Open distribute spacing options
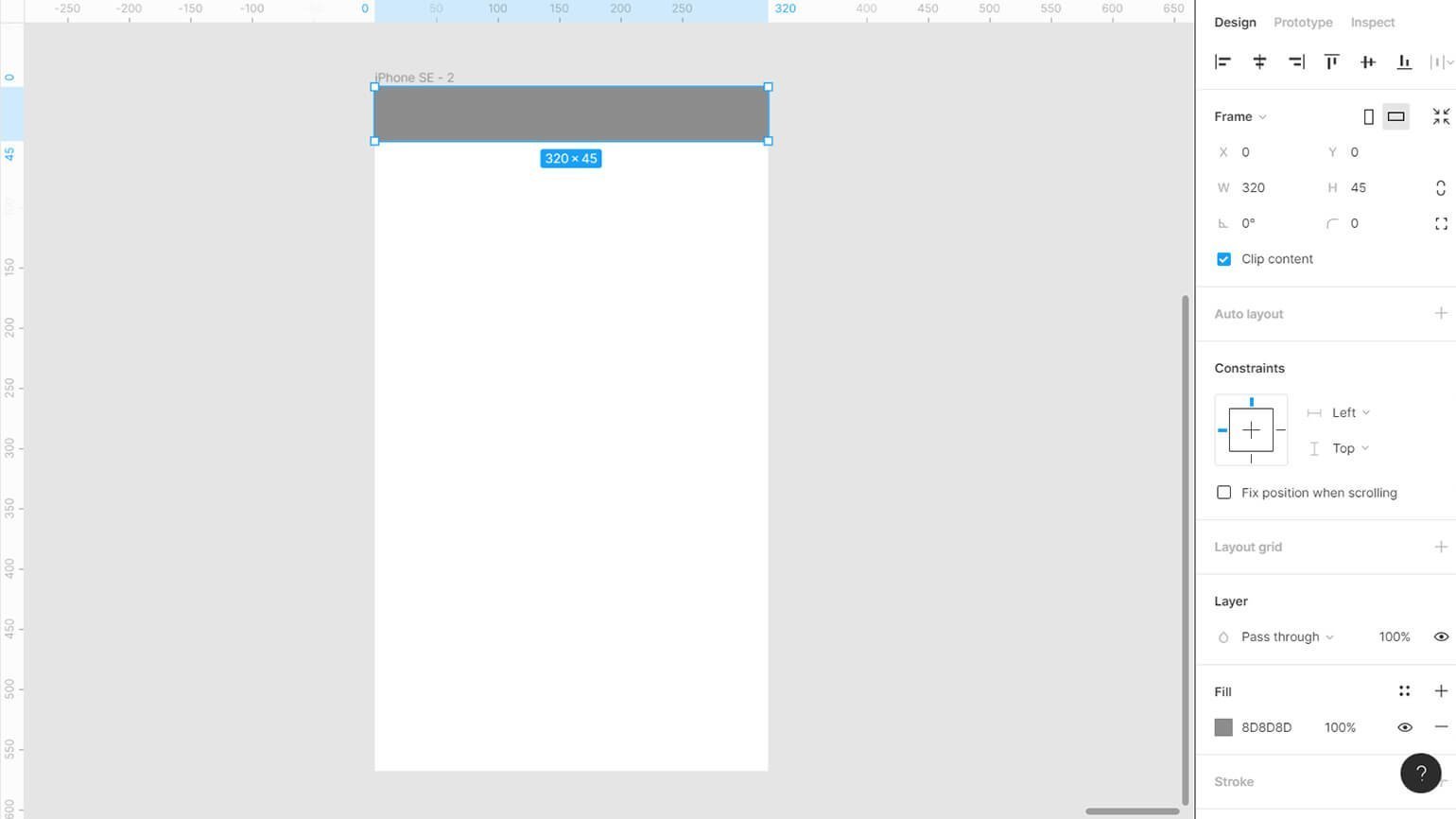The image size is (1456, 819). (1442, 62)
